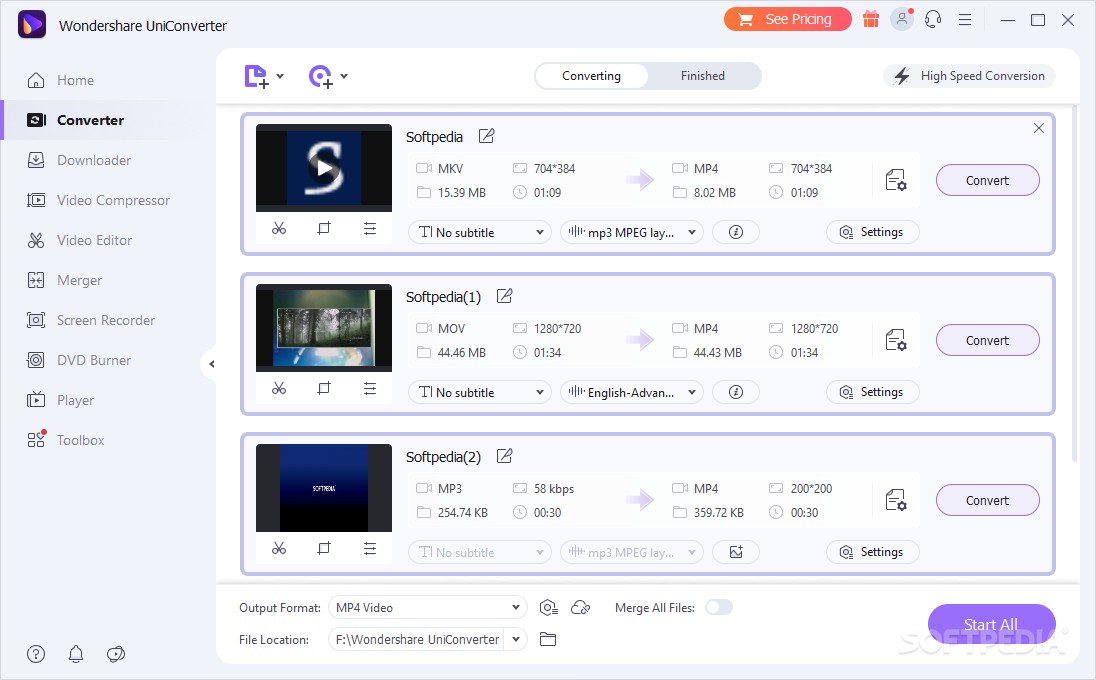
Task: Click the See Pricing button
Action: (788, 19)
